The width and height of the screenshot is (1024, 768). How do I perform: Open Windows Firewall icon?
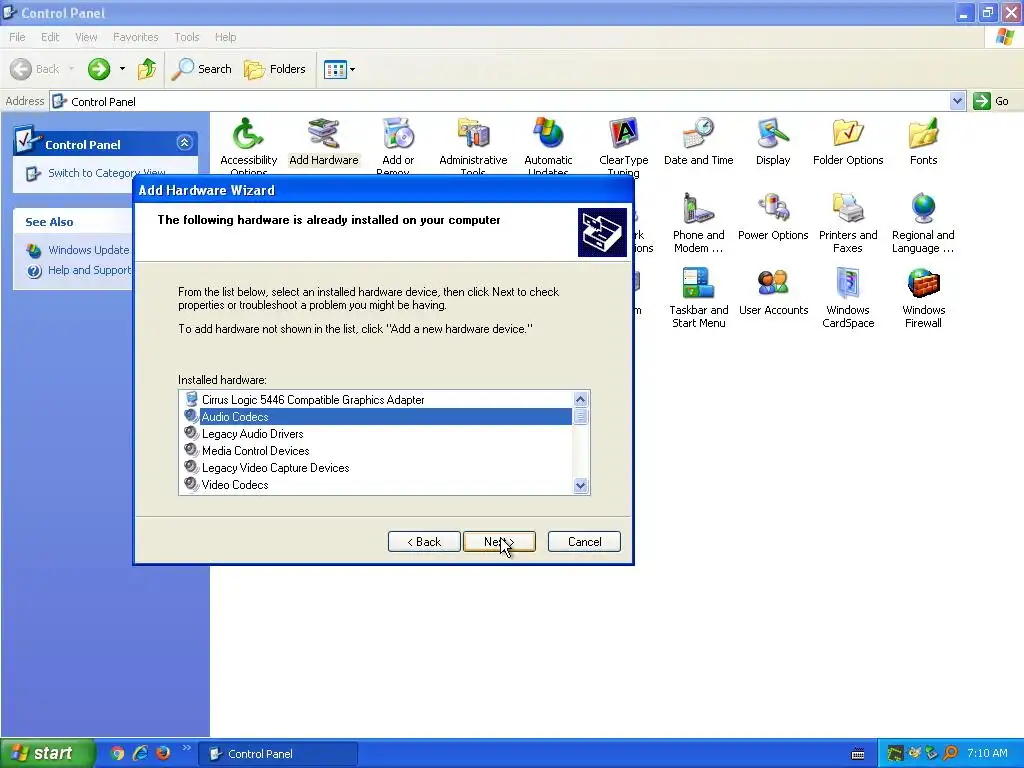pyautogui.click(x=923, y=298)
